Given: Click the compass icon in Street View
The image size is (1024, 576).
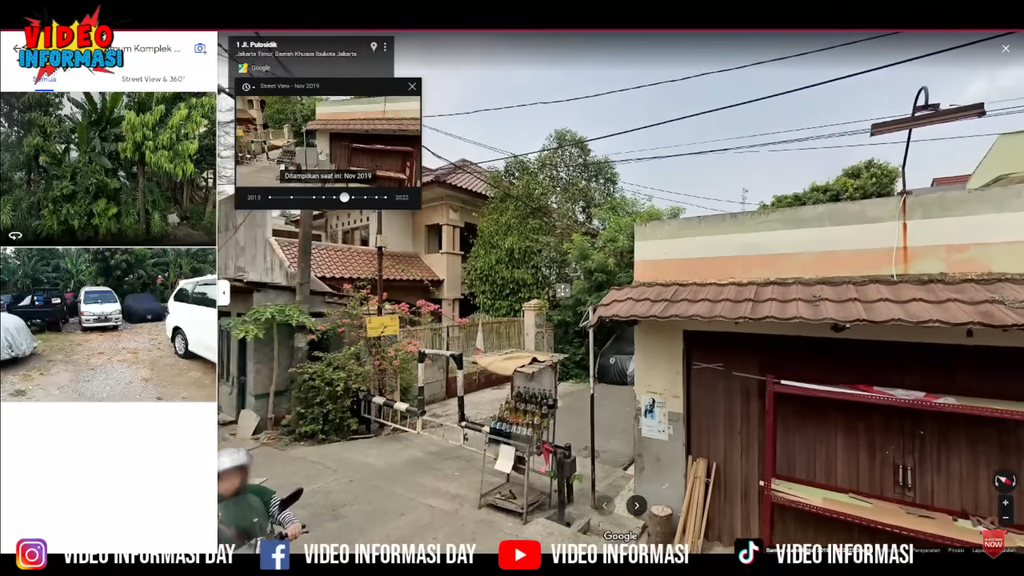Looking at the screenshot, I should (x=1005, y=482).
